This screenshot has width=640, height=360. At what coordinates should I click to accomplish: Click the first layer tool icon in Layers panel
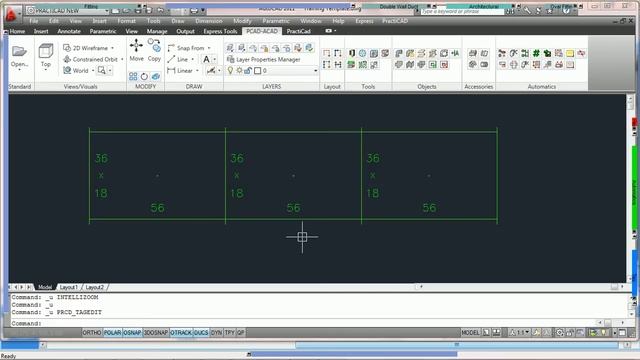click(x=230, y=48)
